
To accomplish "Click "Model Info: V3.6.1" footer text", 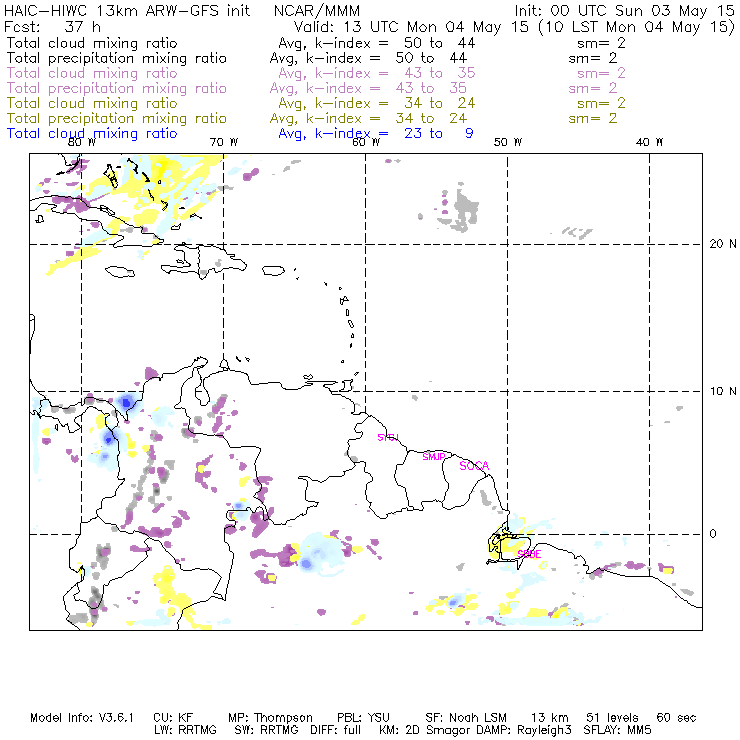I will 82,718.
